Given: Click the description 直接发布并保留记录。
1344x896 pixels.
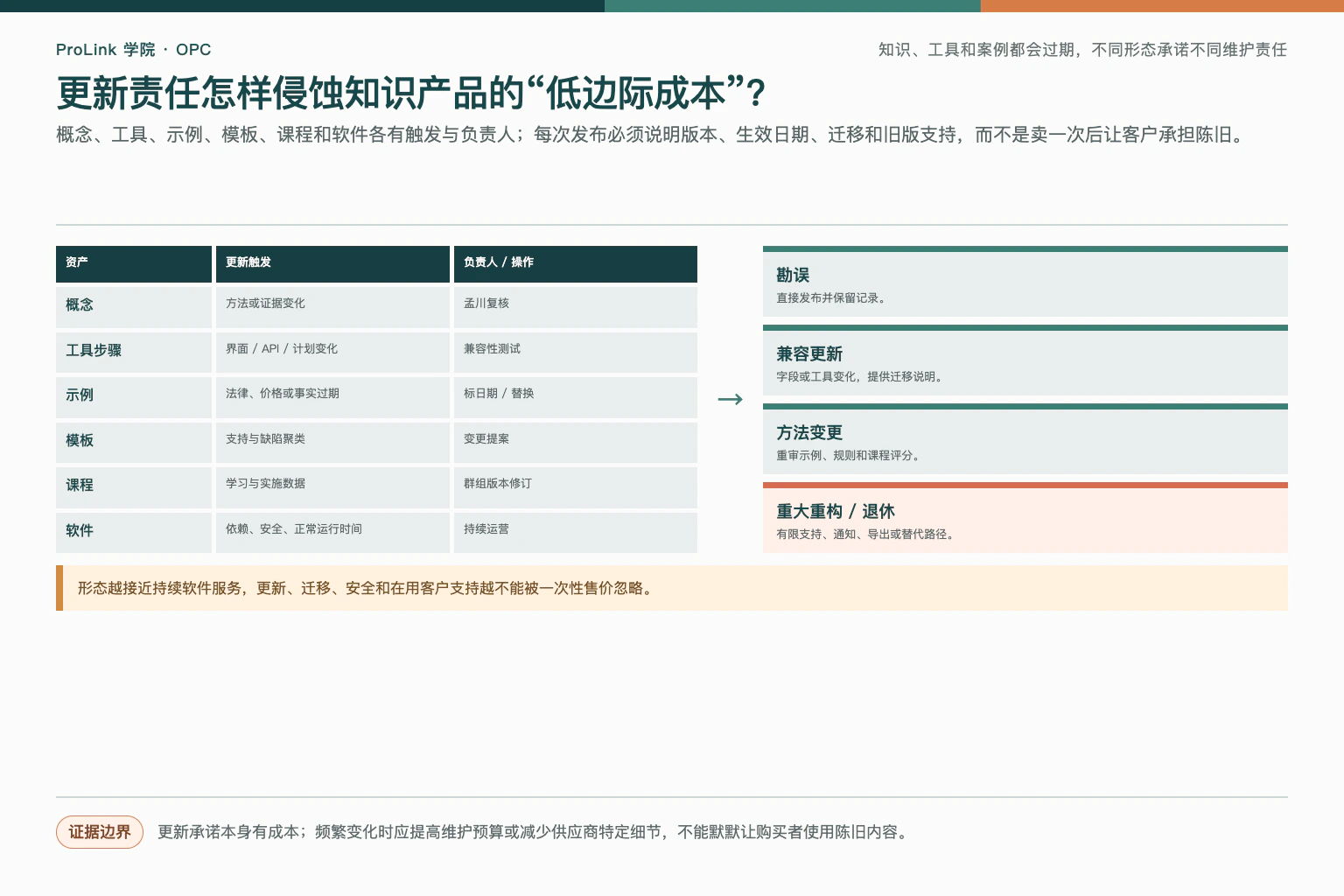Looking at the screenshot, I should (x=833, y=298).
